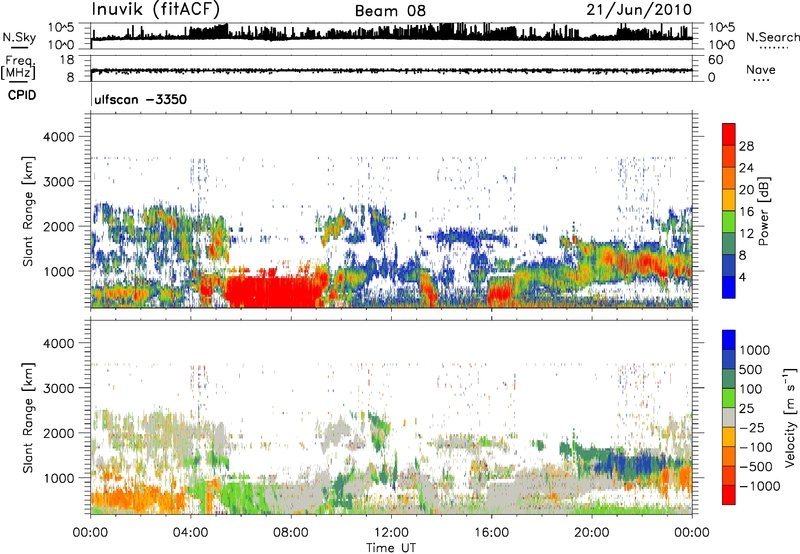Pick the gray segment of Velocity color bar

729,417
